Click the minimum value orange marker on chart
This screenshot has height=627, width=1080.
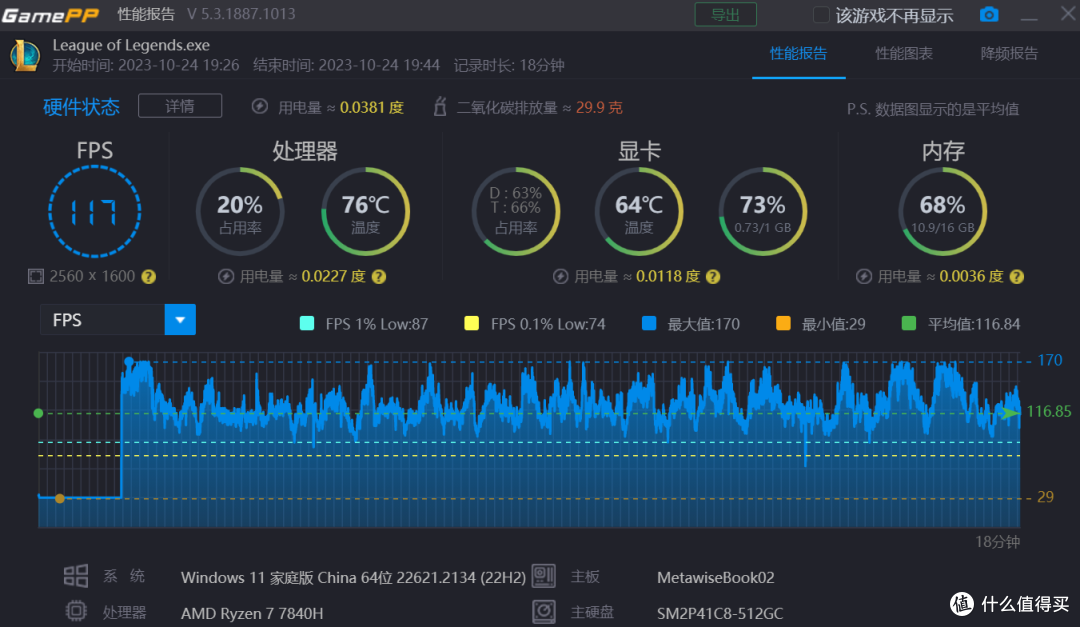coord(60,498)
